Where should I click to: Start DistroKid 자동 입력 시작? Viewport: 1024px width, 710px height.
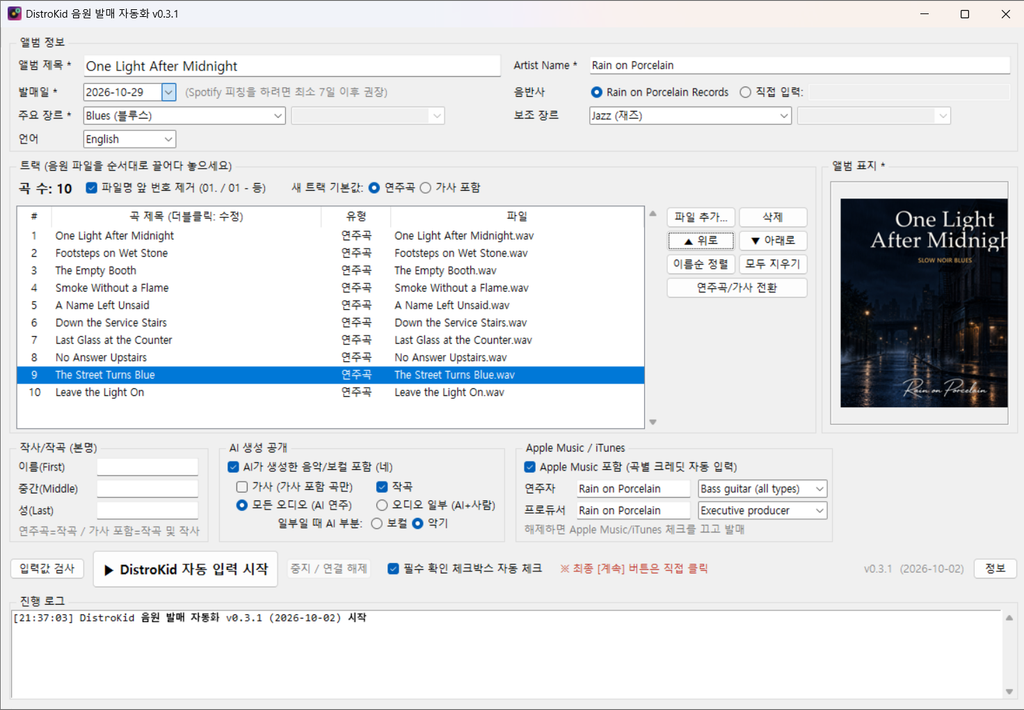tap(185, 570)
